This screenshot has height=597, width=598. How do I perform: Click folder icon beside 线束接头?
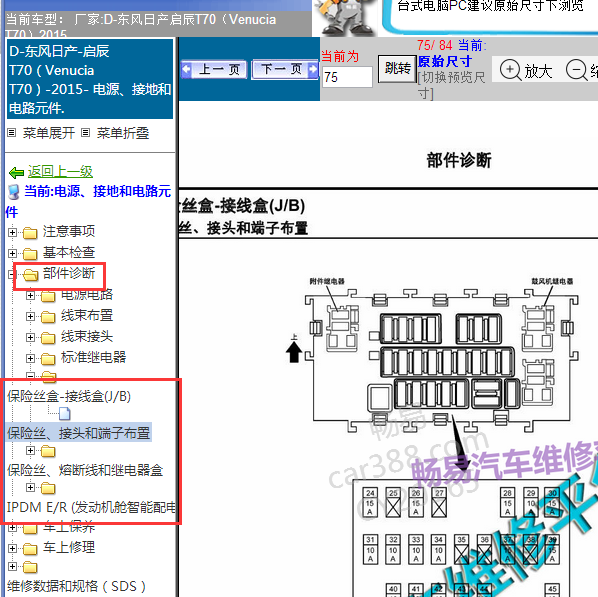48,338
